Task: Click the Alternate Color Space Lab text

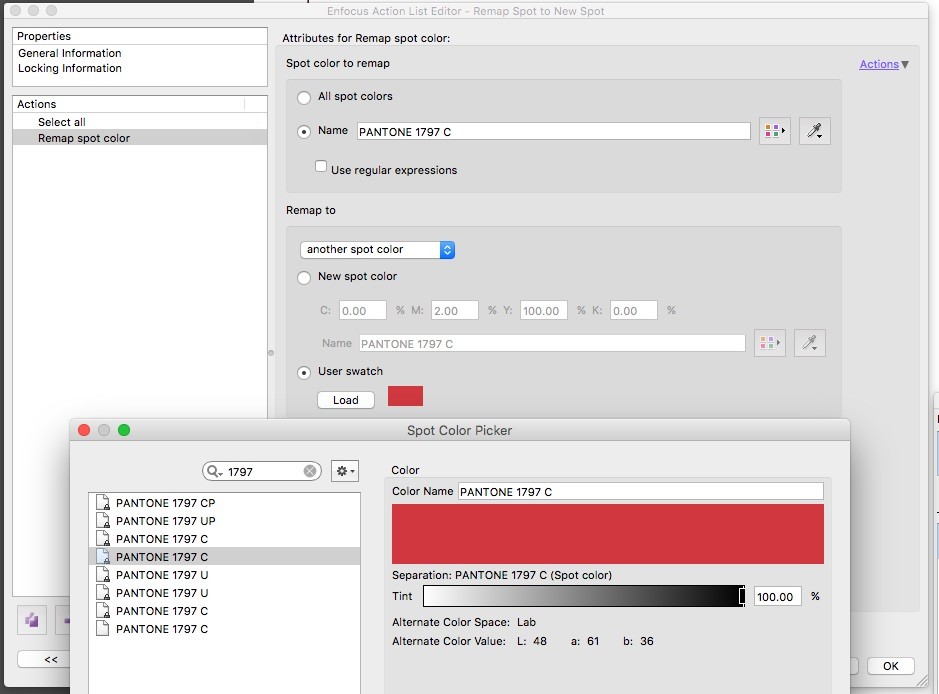Action: click(x=464, y=622)
